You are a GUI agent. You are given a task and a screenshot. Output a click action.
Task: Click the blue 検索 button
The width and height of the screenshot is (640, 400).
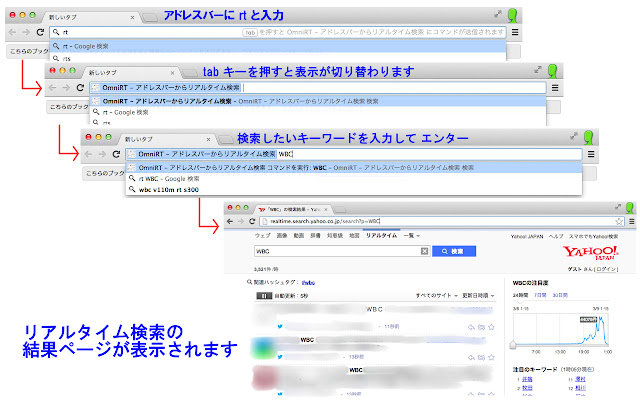click(454, 251)
